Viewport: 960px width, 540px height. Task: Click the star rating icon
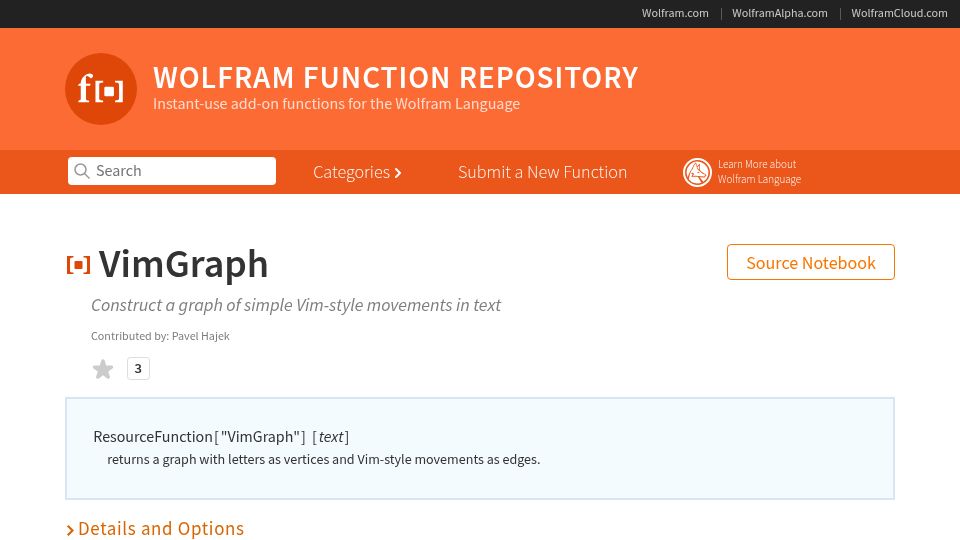[x=103, y=369]
